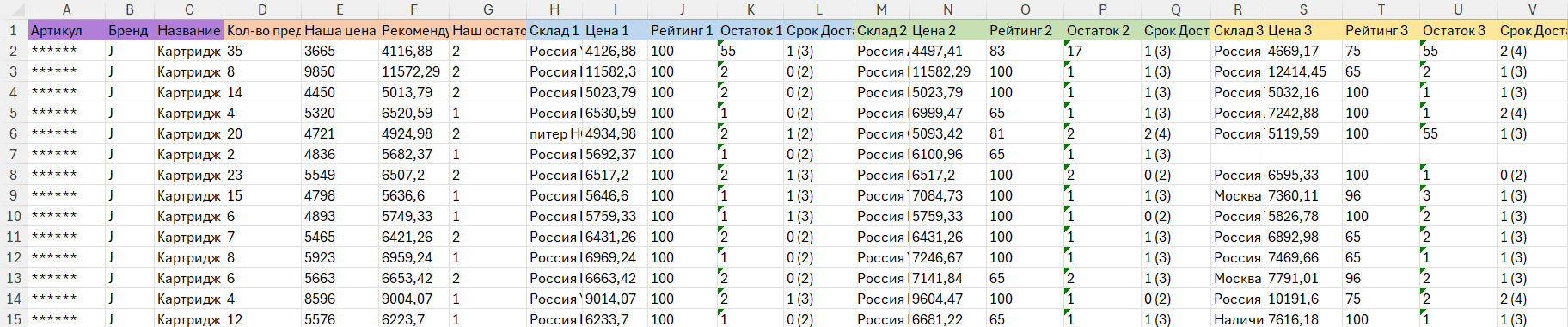The height and width of the screenshot is (327, 1568).
Task: Select the Рейтинг 2 cell with value 81
Action: point(1025,133)
